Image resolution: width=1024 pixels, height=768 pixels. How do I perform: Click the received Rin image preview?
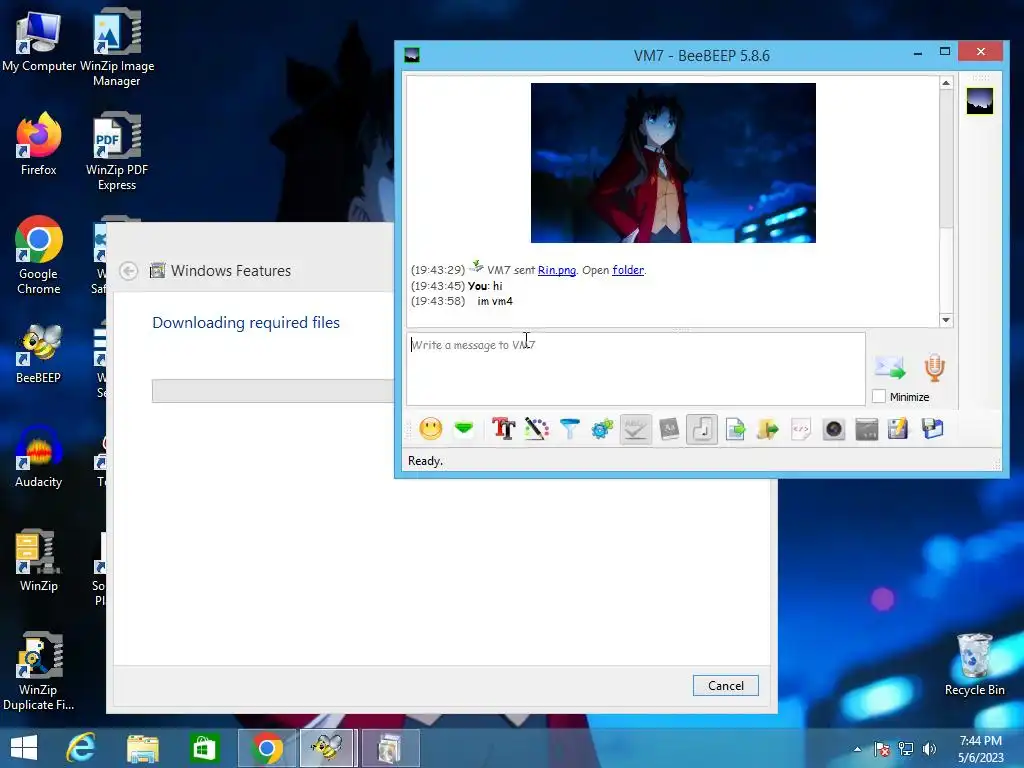673,163
